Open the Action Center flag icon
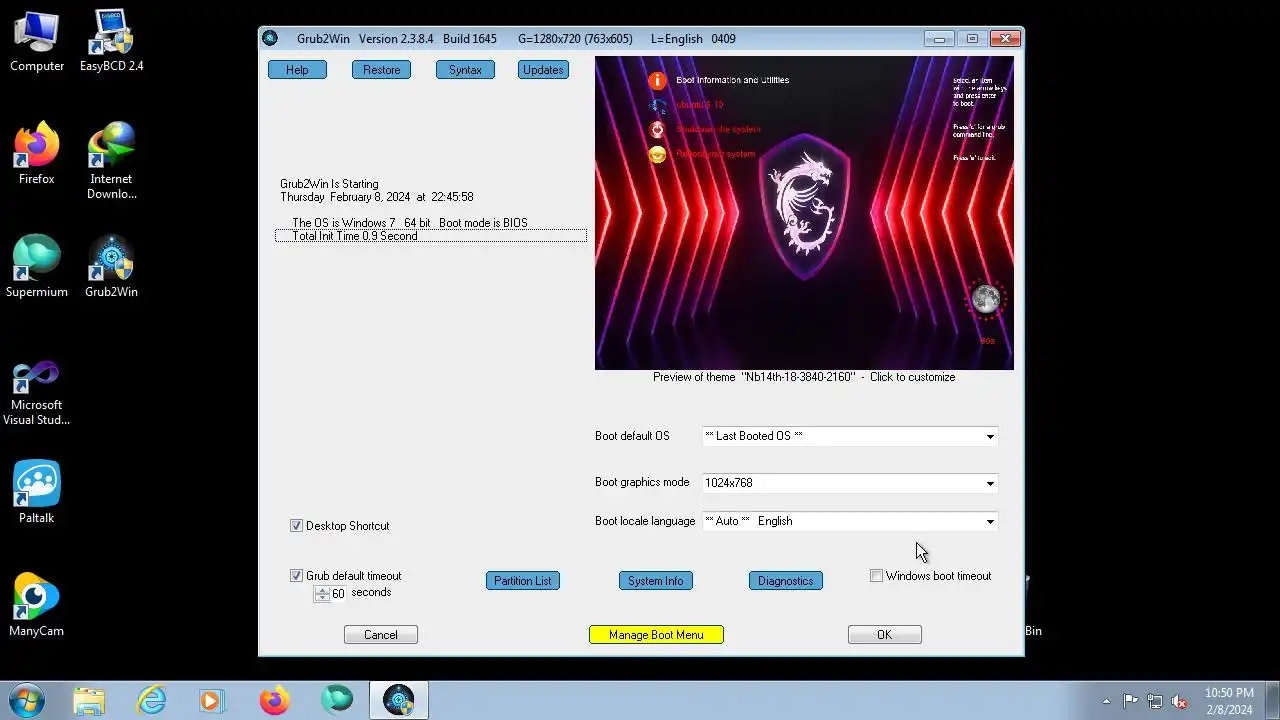The width and height of the screenshot is (1280, 720). click(x=1130, y=701)
